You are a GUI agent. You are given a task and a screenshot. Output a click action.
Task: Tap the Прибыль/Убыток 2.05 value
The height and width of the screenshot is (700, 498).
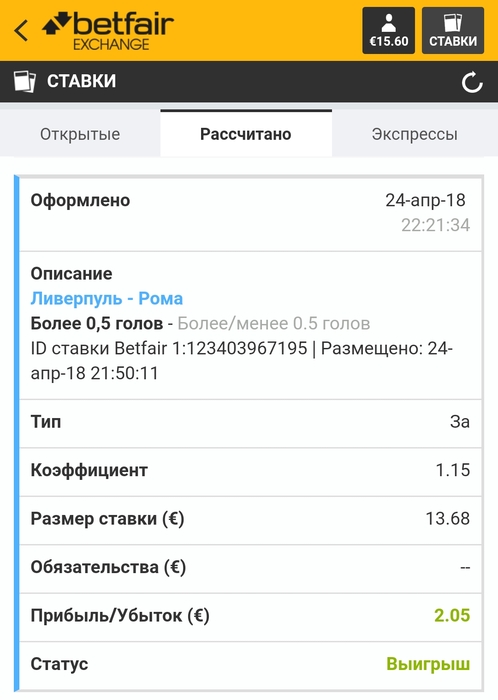[x=452, y=615]
